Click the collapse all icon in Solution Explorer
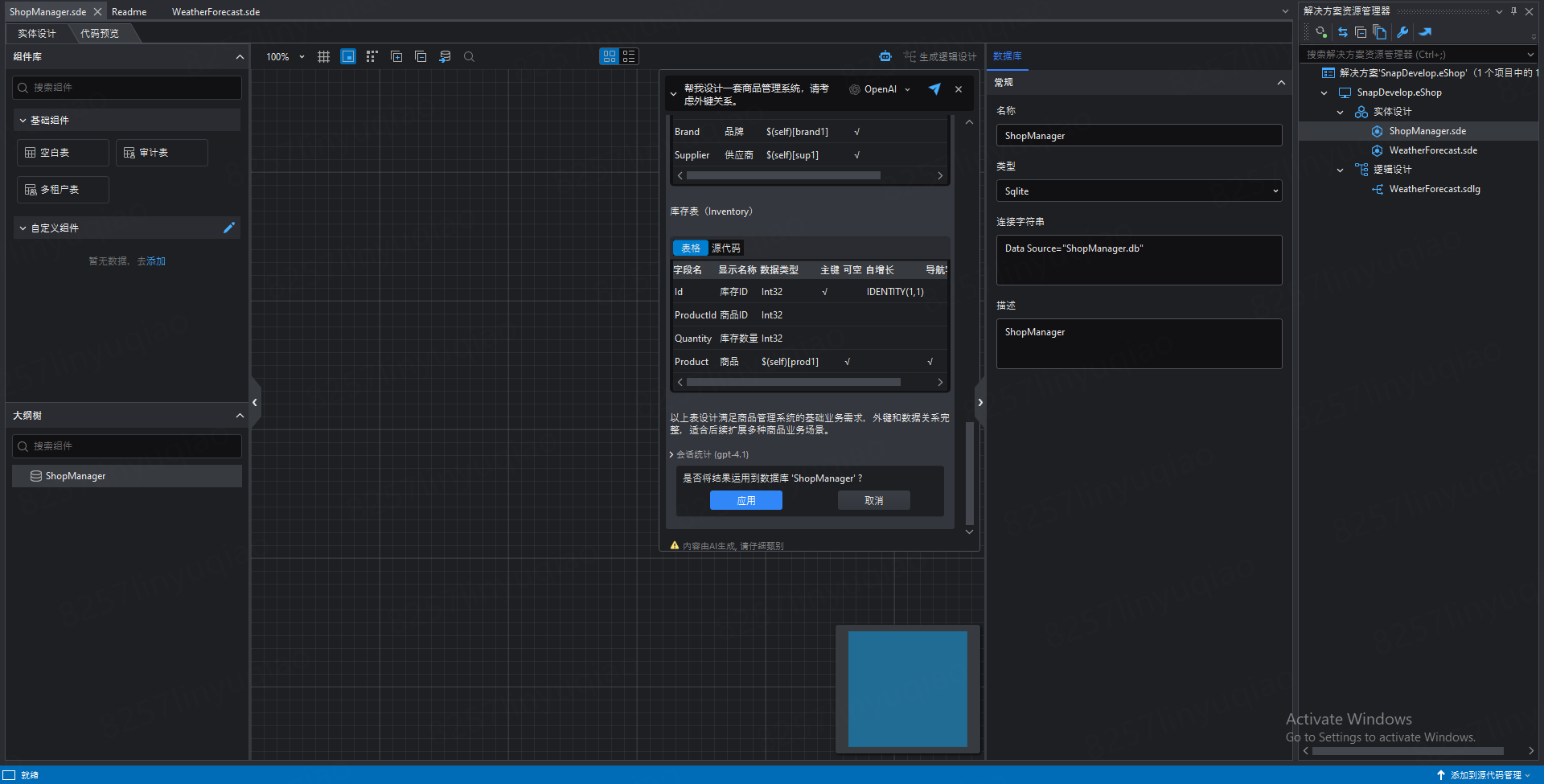Screen dimensions: 1544x784 pos(1361,32)
